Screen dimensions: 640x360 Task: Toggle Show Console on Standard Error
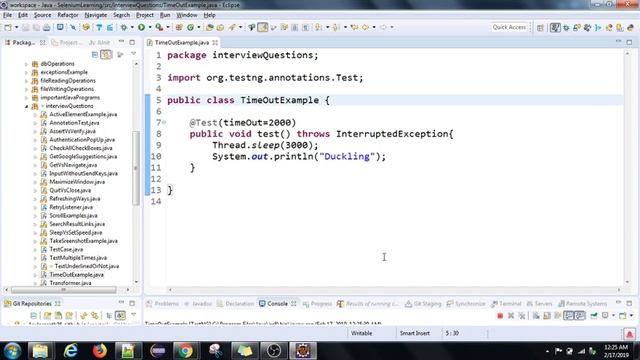tap(580, 316)
